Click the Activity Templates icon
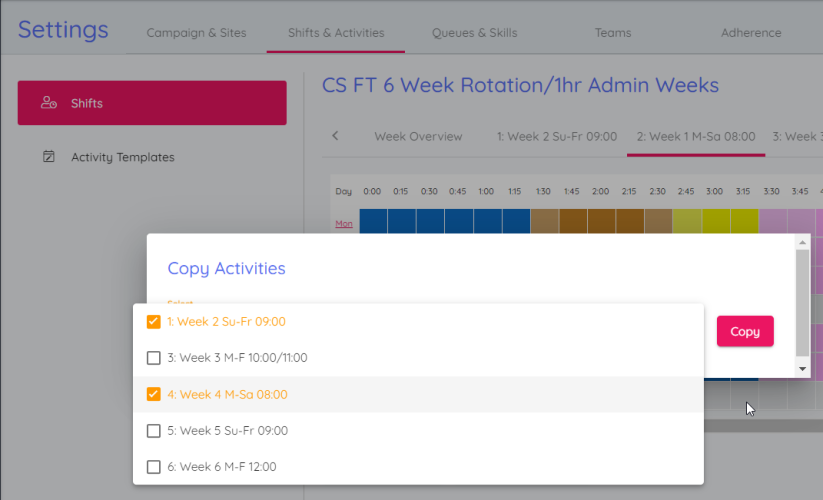 [48, 157]
